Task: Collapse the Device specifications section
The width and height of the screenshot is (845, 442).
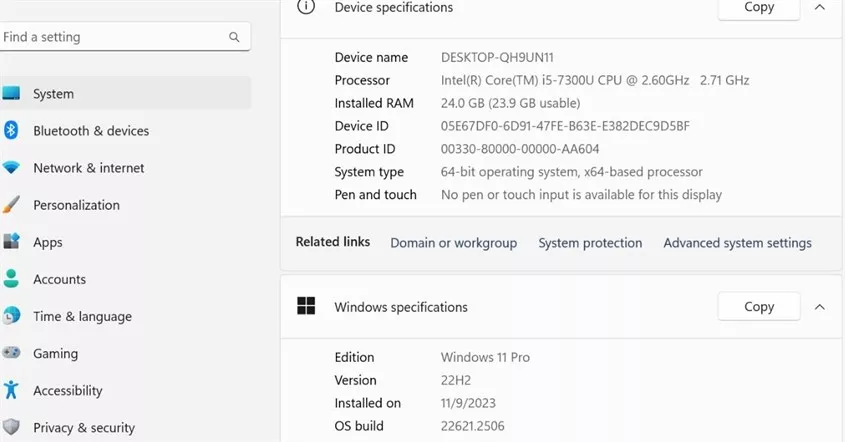Action: (x=820, y=7)
